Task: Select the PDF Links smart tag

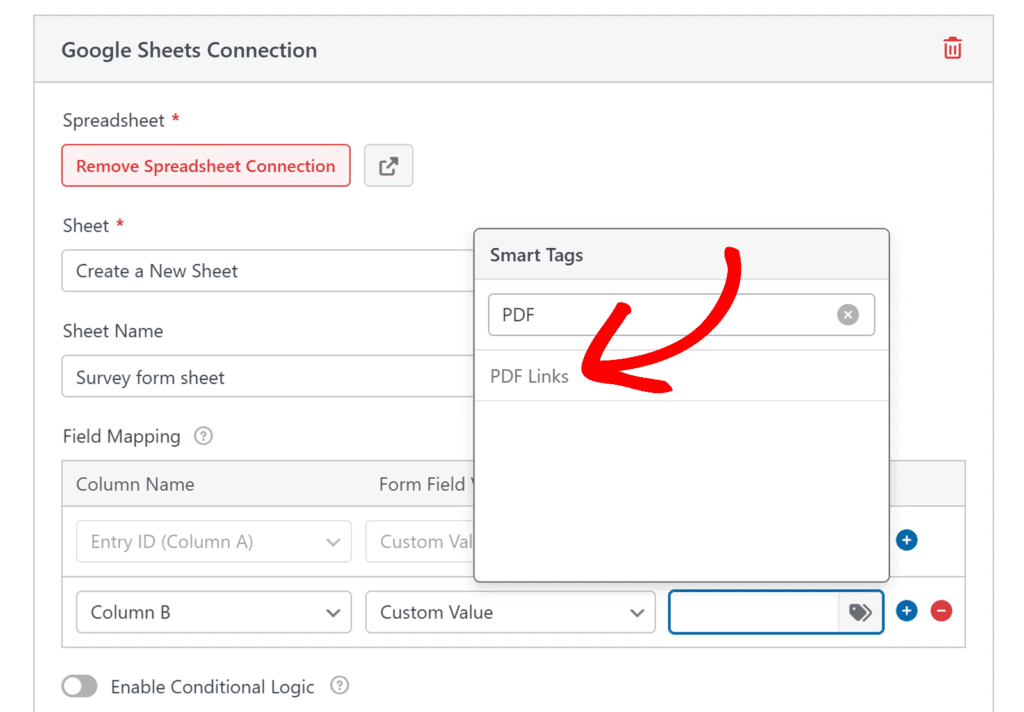Action: click(x=530, y=376)
